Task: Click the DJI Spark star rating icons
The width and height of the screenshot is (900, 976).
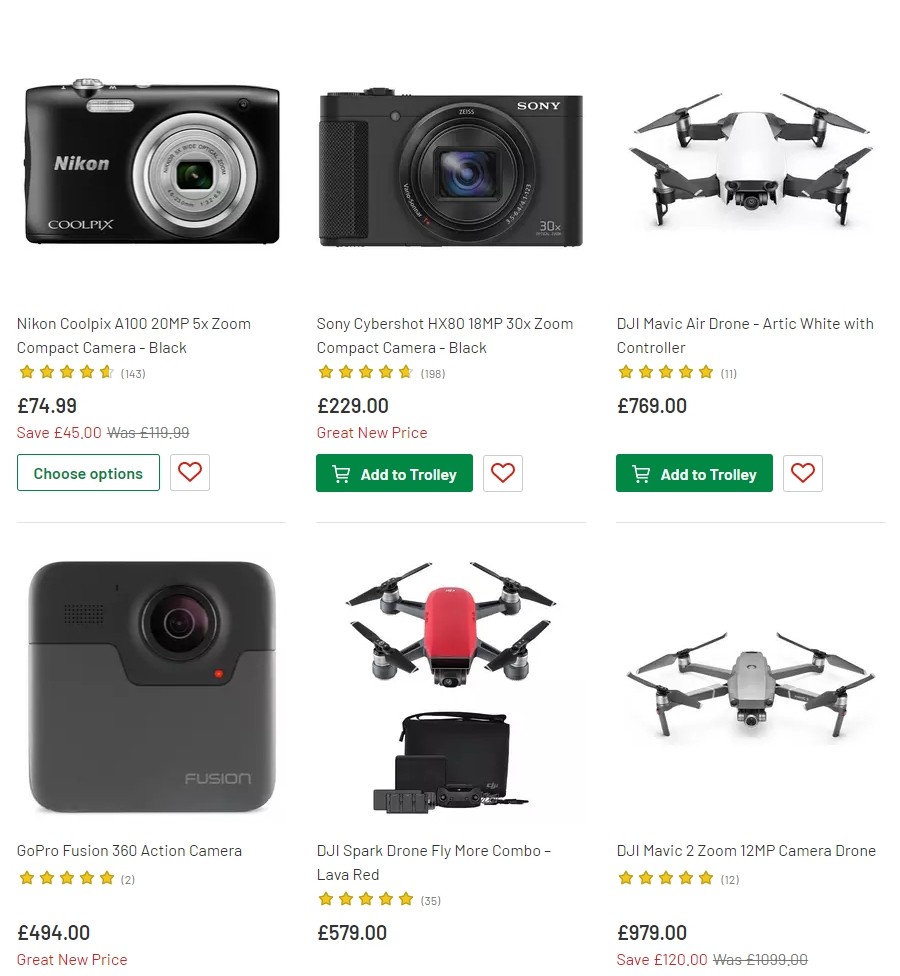Action: click(x=366, y=899)
